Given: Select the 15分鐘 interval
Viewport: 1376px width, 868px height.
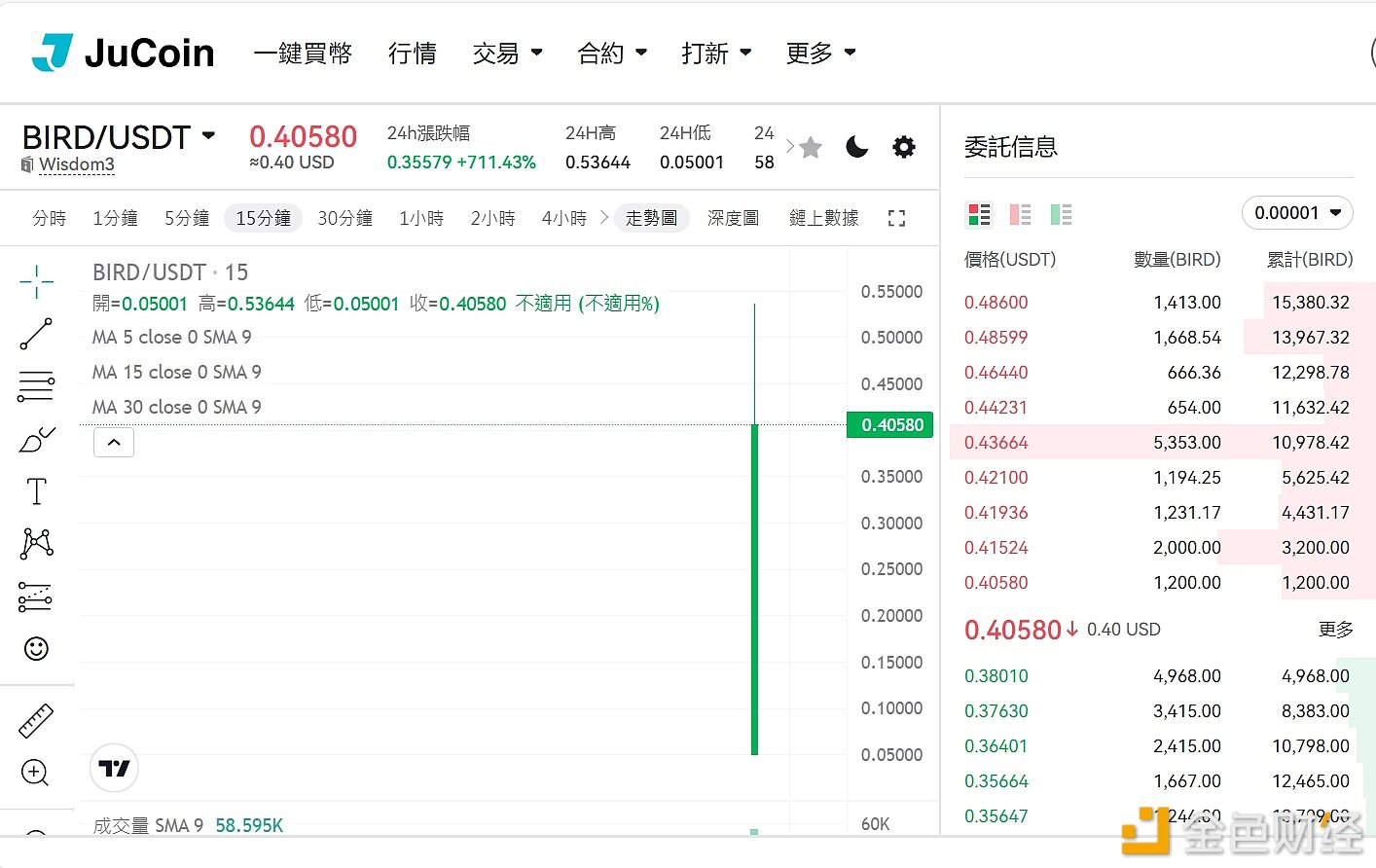Looking at the screenshot, I should click(x=263, y=218).
